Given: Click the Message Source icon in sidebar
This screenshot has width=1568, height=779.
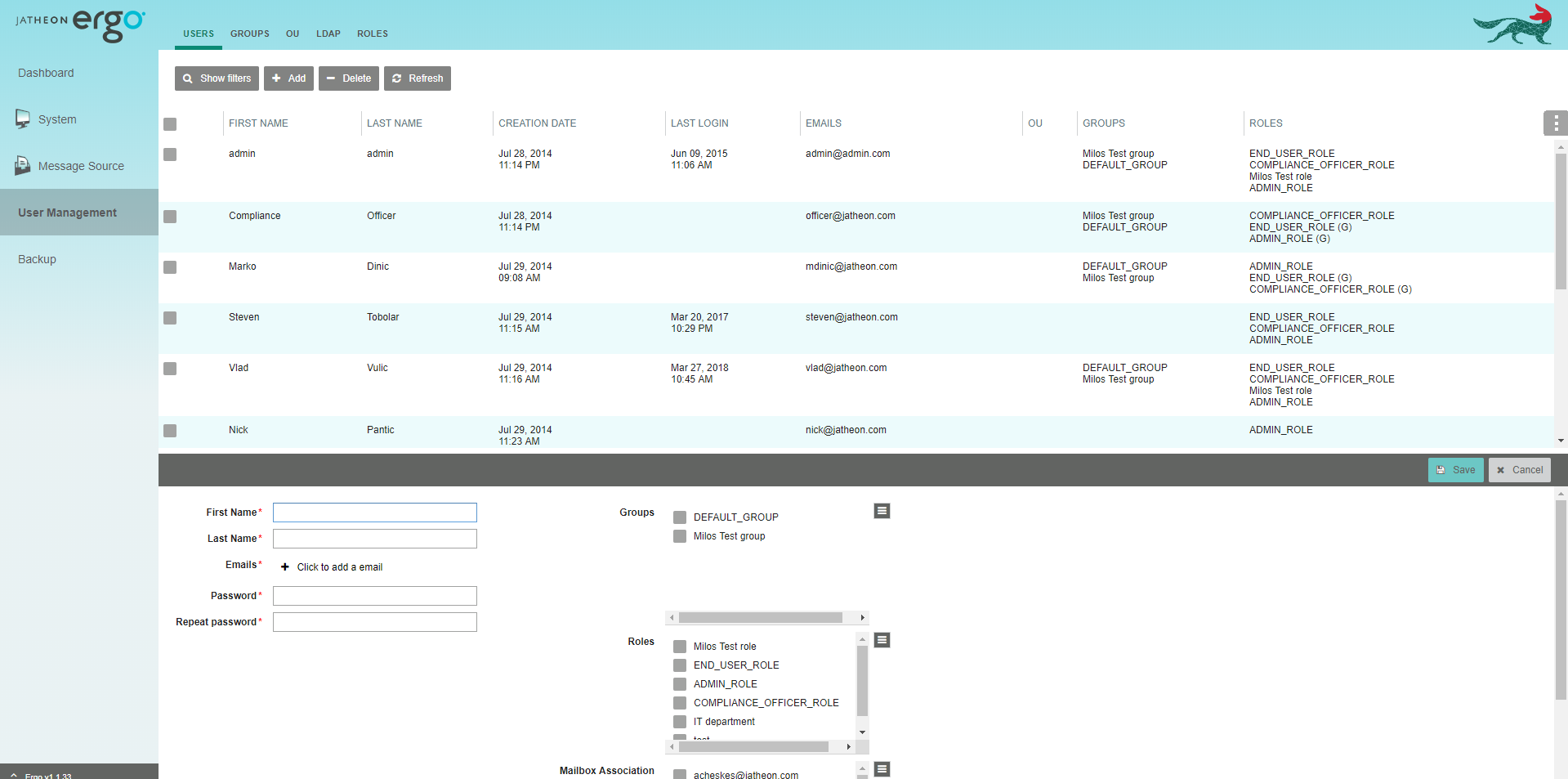Looking at the screenshot, I should (23, 166).
